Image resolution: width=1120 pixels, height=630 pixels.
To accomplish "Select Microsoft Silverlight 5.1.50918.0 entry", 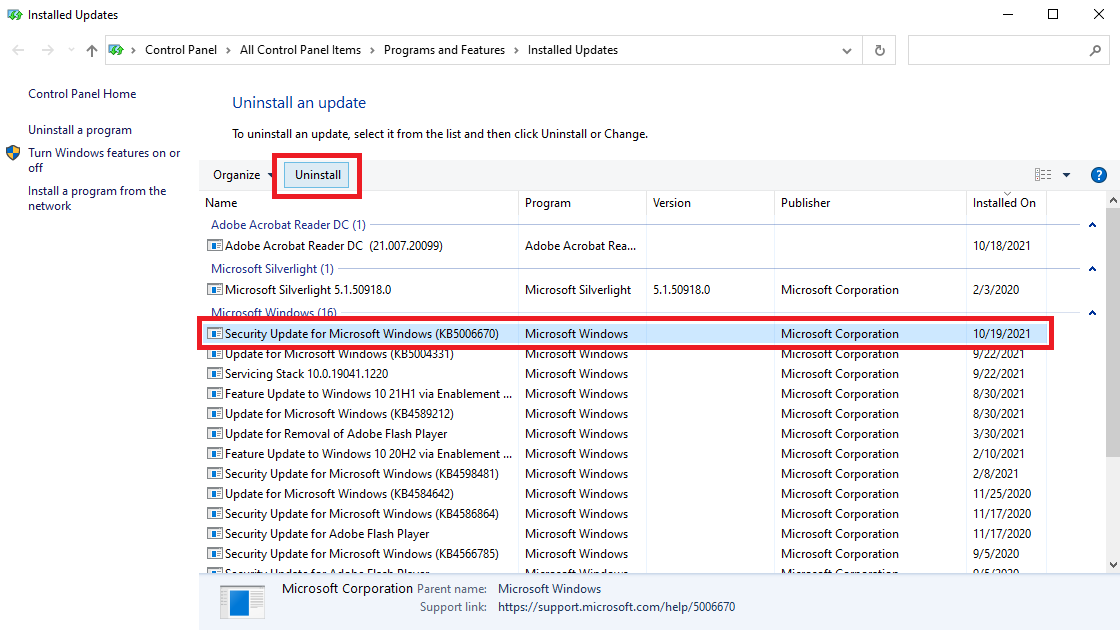I will pos(626,290).
